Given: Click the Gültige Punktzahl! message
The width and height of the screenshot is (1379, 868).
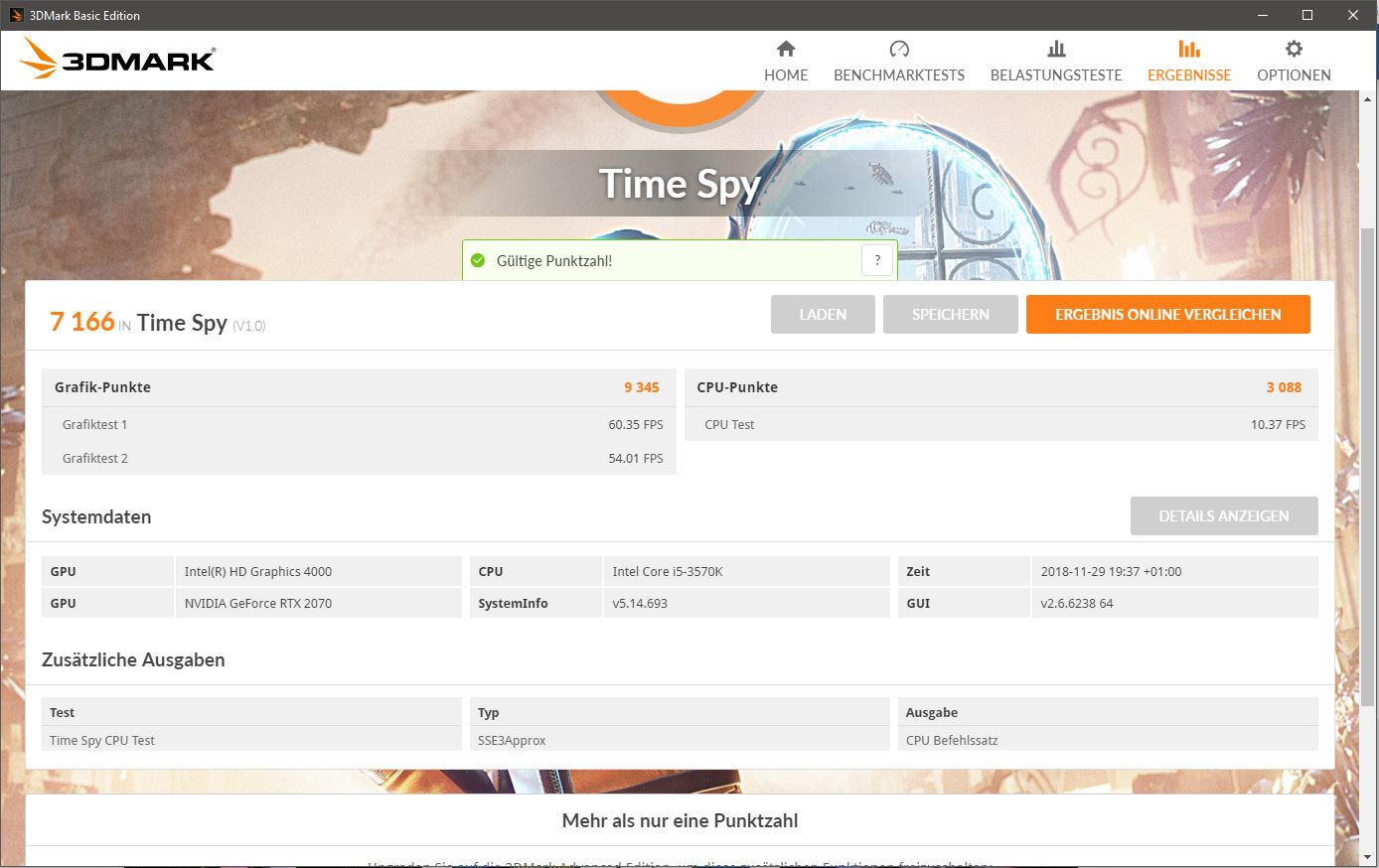Looking at the screenshot, I should click(x=554, y=261).
